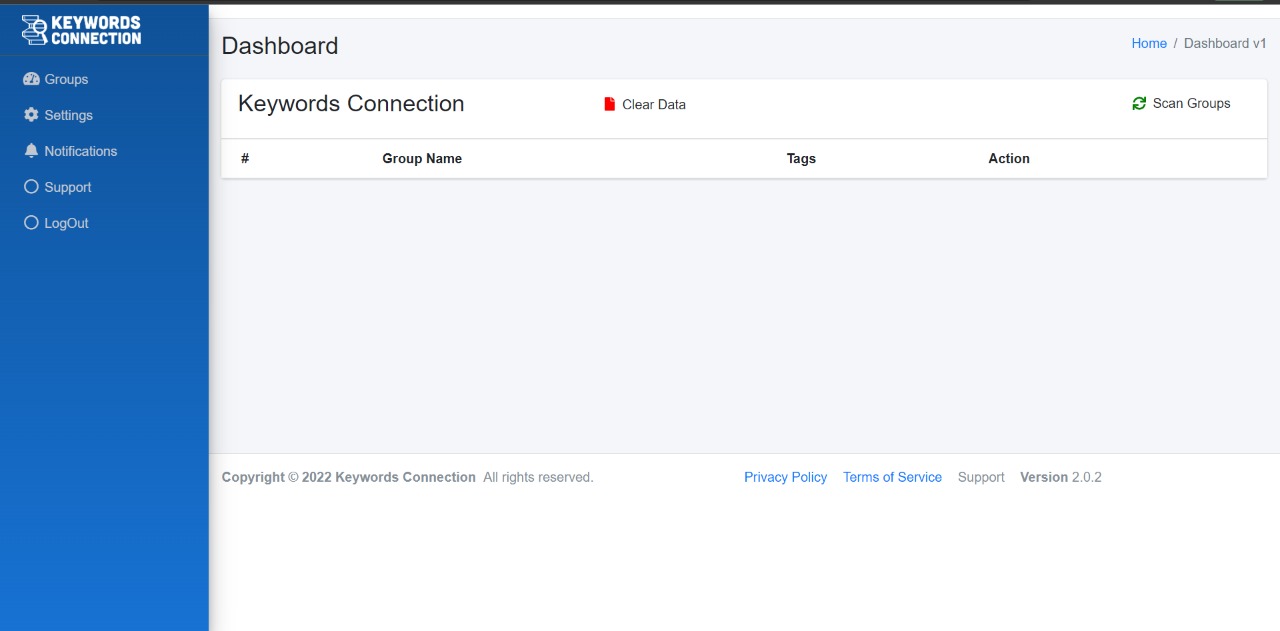This screenshot has width=1280, height=631.
Task: Click the Support circle icon
Action: [x=31, y=187]
